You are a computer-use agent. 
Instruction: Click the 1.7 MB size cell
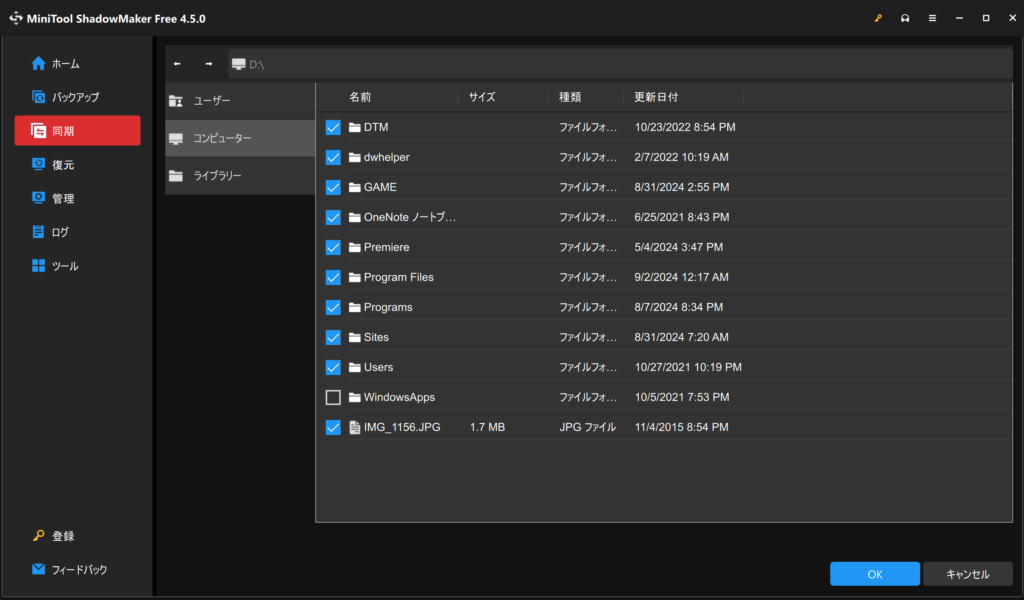(x=487, y=427)
